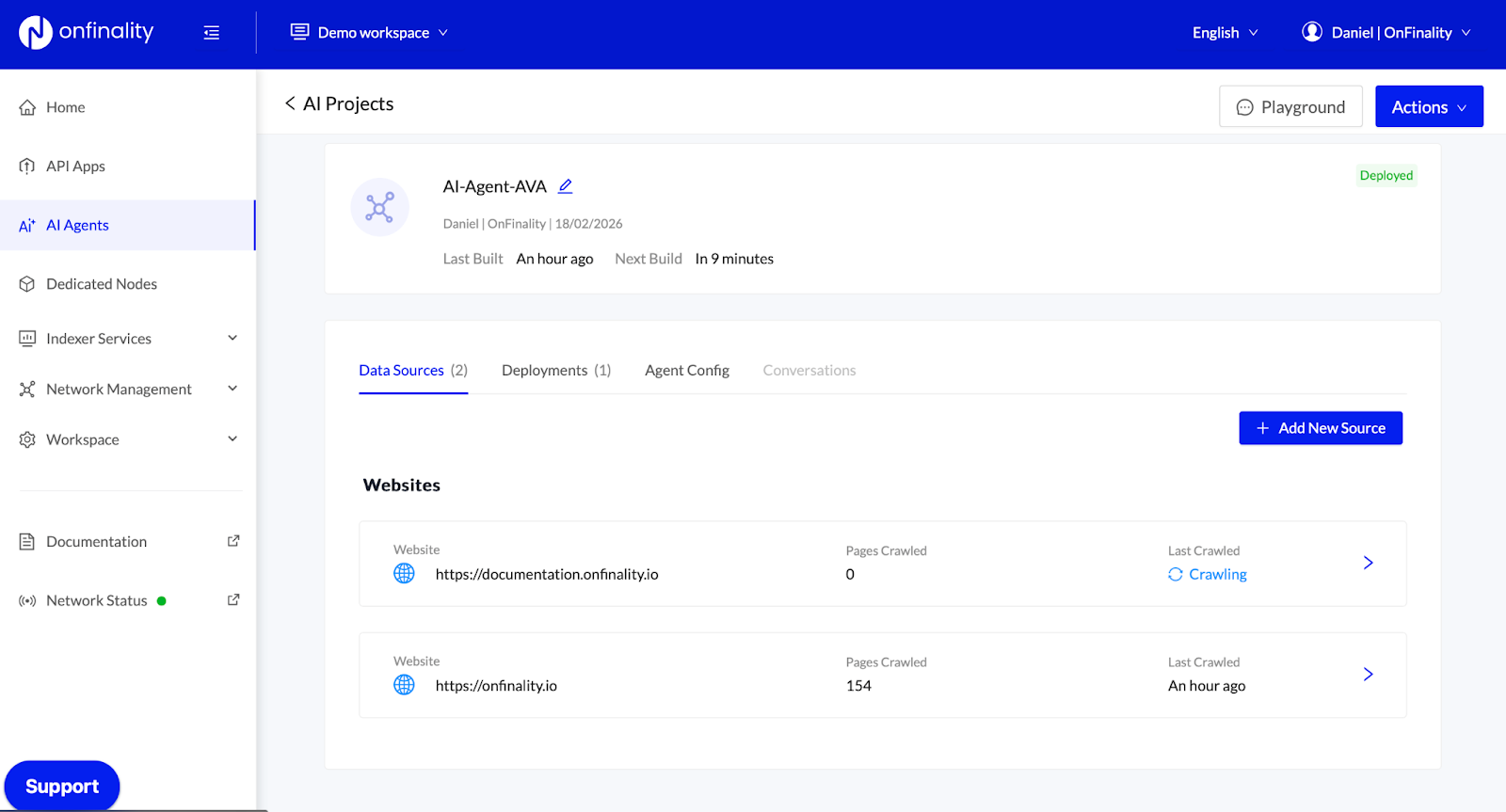Open Network Status external link icon
Viewport: 1506px width, 812px height.
tap(233, 599)
